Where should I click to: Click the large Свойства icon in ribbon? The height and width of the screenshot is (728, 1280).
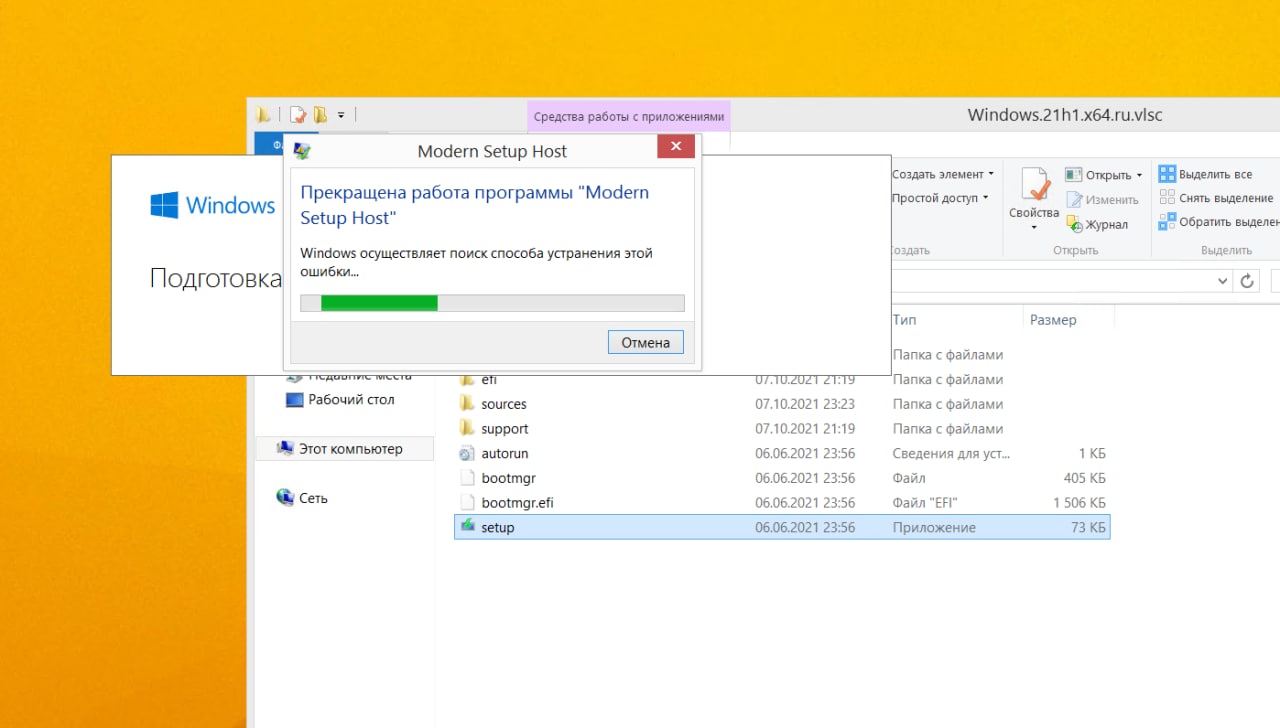click(1034, 184)
